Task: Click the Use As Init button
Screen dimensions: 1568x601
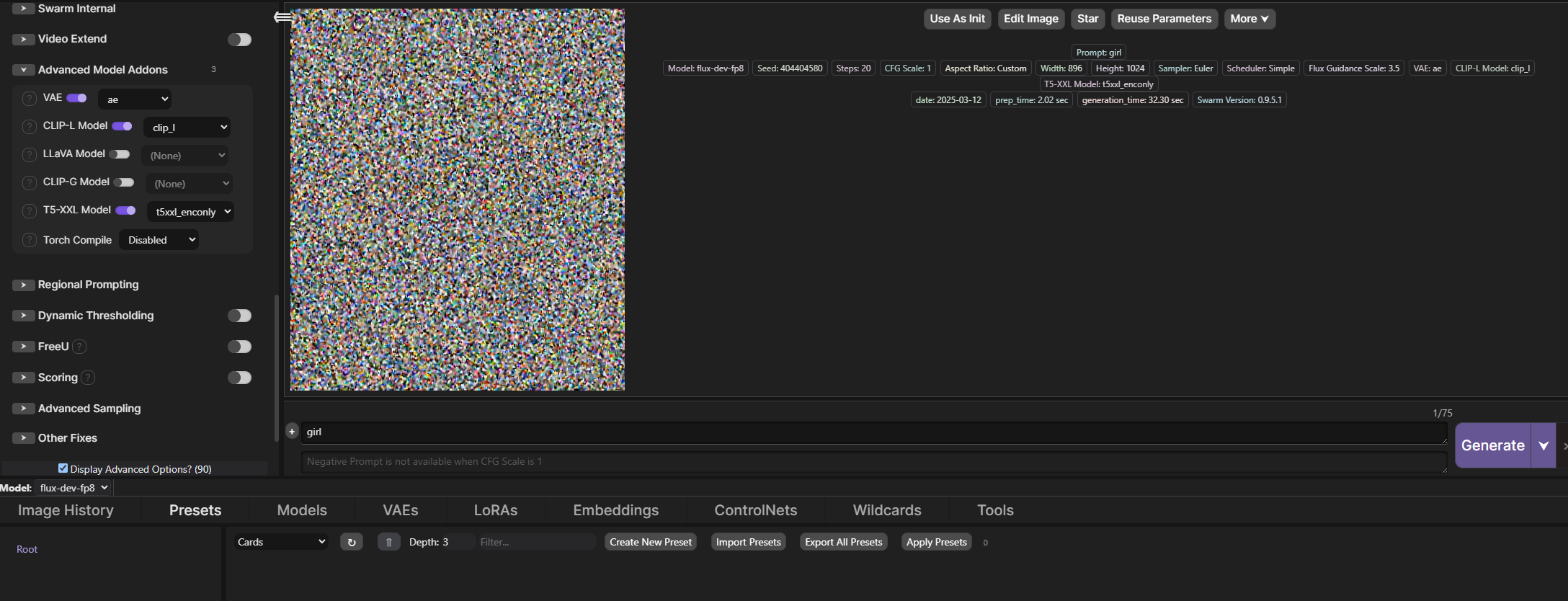Action: [x=957, y=19]
